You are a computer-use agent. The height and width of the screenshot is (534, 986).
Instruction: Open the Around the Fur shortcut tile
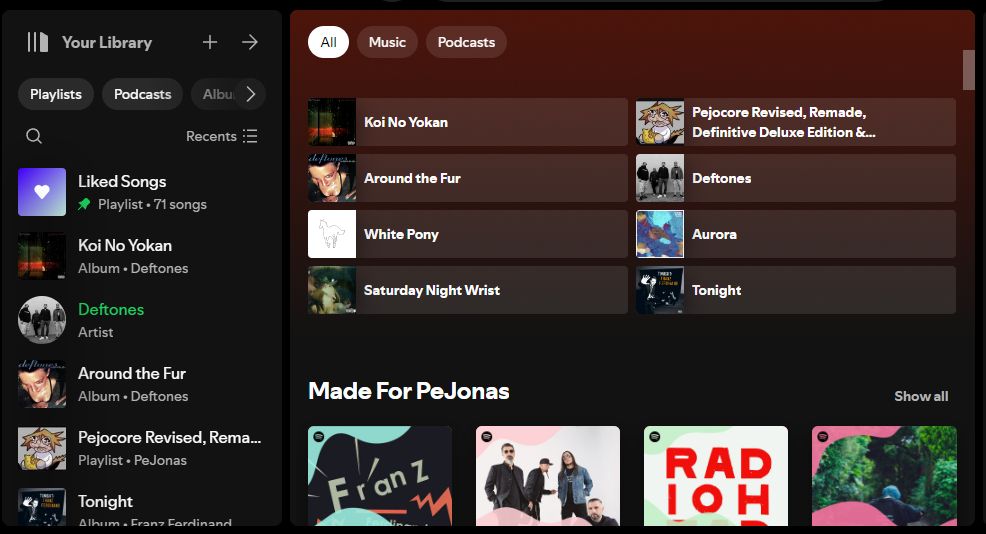[468, 178]
